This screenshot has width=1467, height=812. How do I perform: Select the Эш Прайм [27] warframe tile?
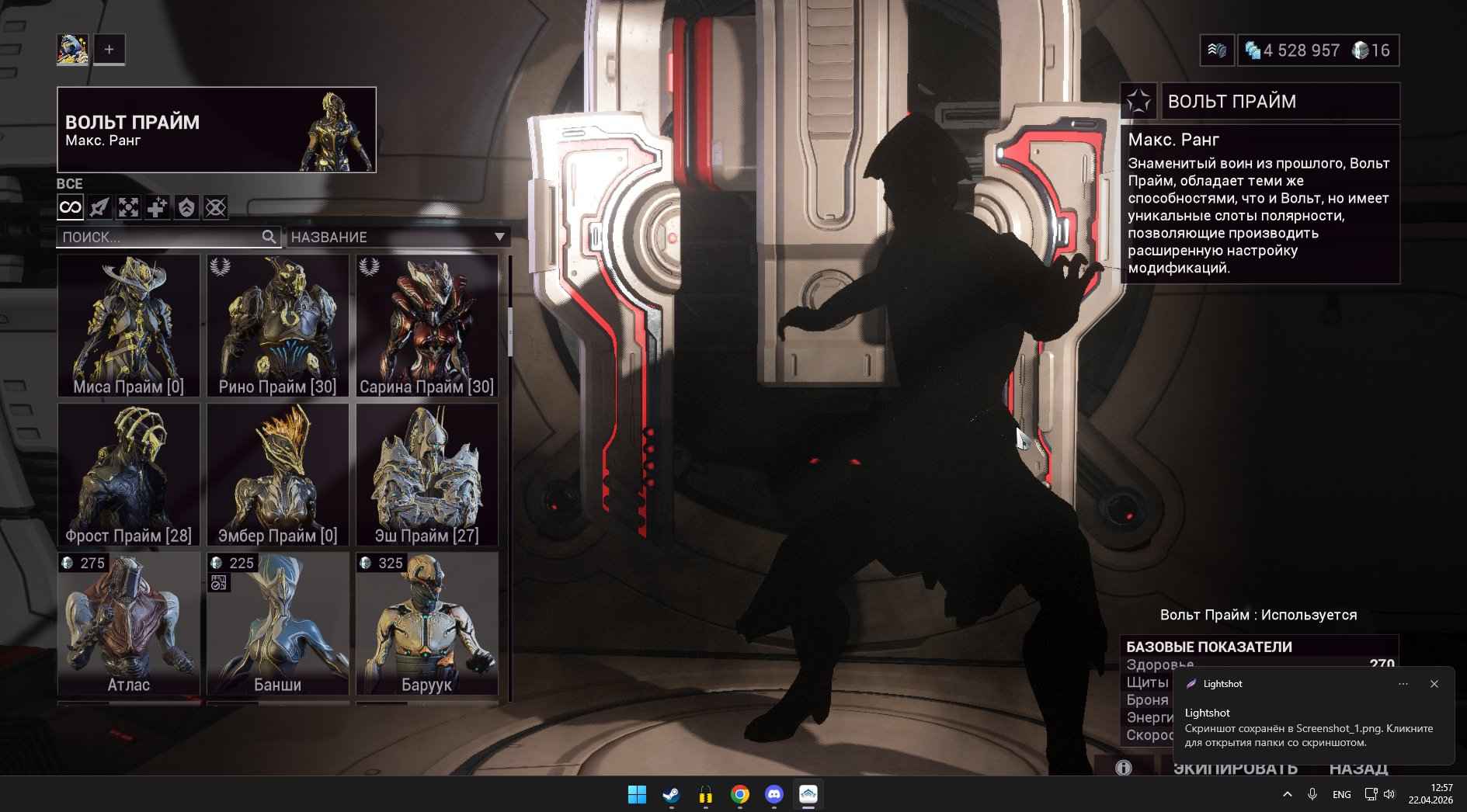pyautogui.click(x=427, y=475)
